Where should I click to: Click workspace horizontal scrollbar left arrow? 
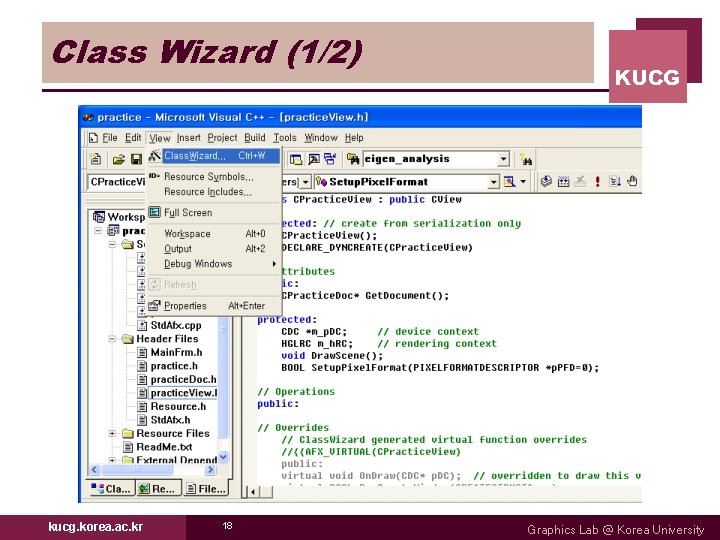(x=94, y=469)
